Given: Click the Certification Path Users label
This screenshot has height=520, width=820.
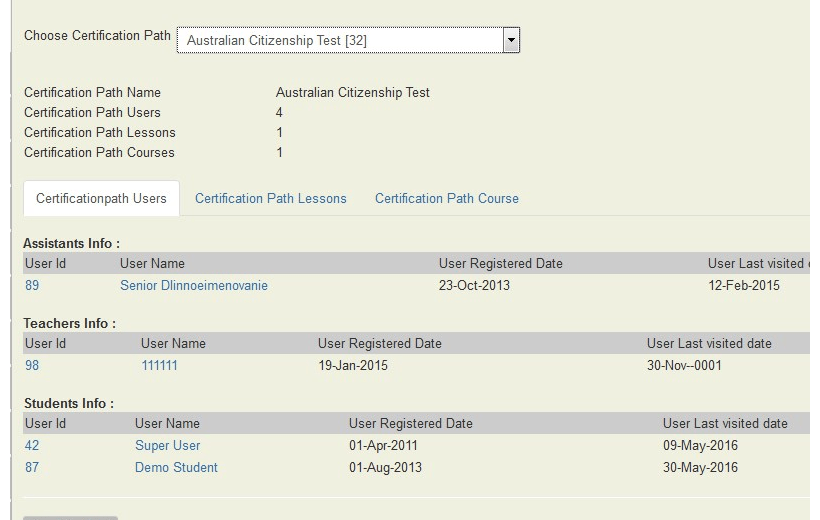Looking at the screenshot, I should (x=93, y=112).
